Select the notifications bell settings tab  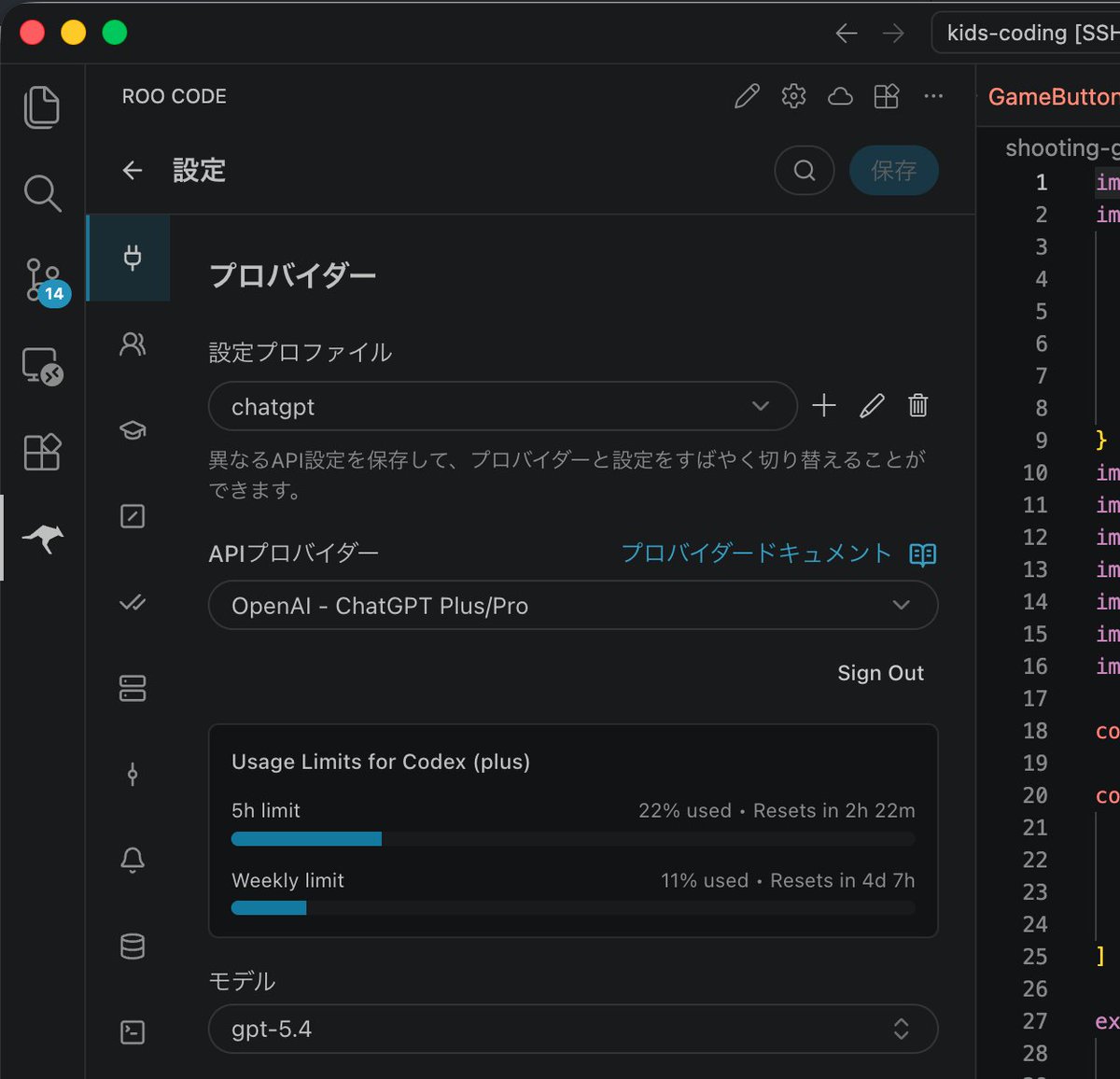click(x=133, y=860)
